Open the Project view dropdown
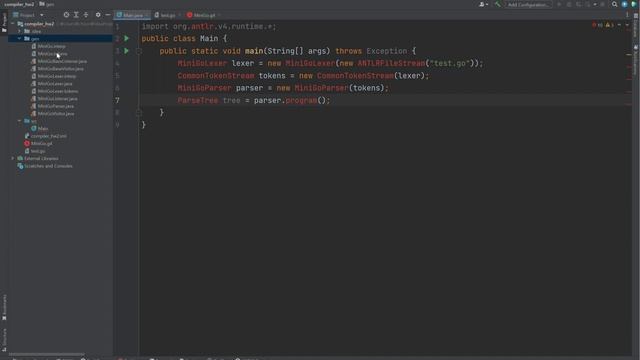This screenshot has width=640, height=360. [x=42, y=15]
